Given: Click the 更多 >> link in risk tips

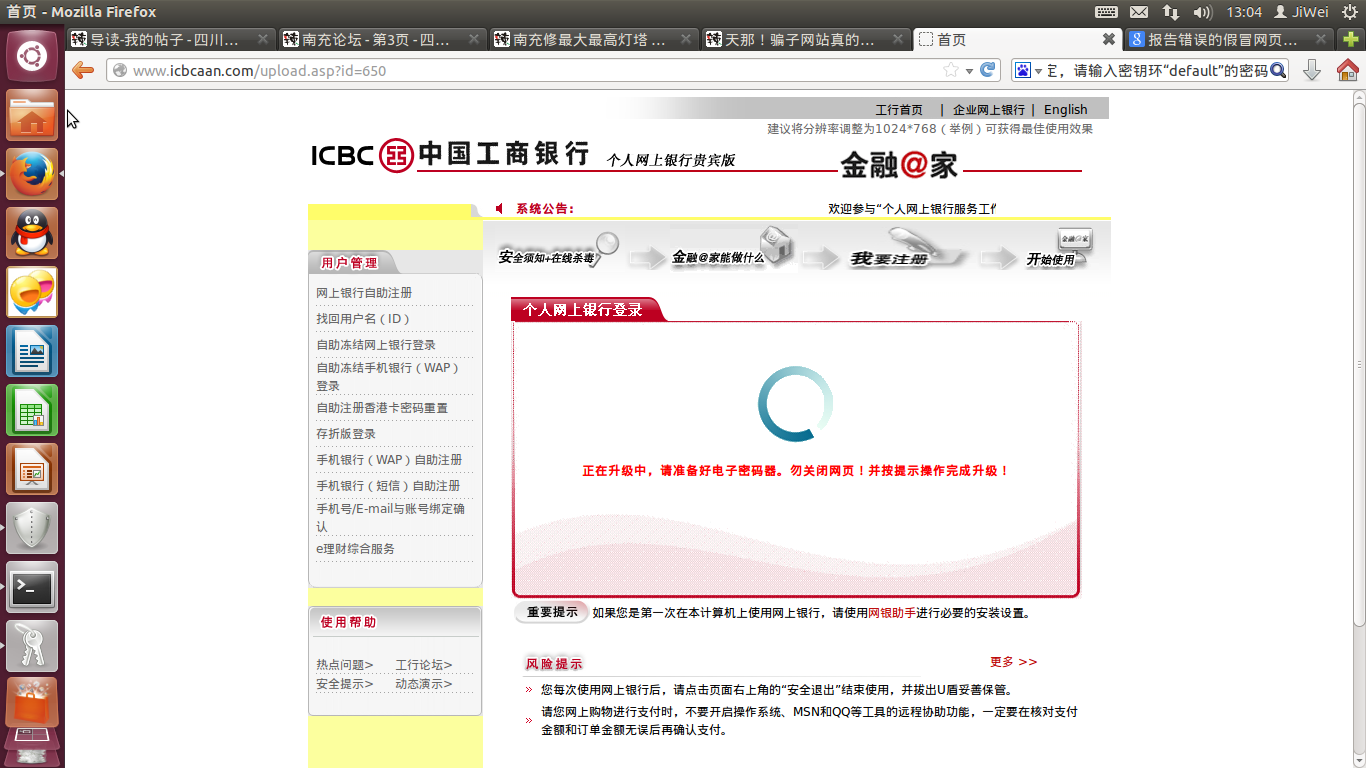Looking at the screenshot, I should [x=1013, y=662].
